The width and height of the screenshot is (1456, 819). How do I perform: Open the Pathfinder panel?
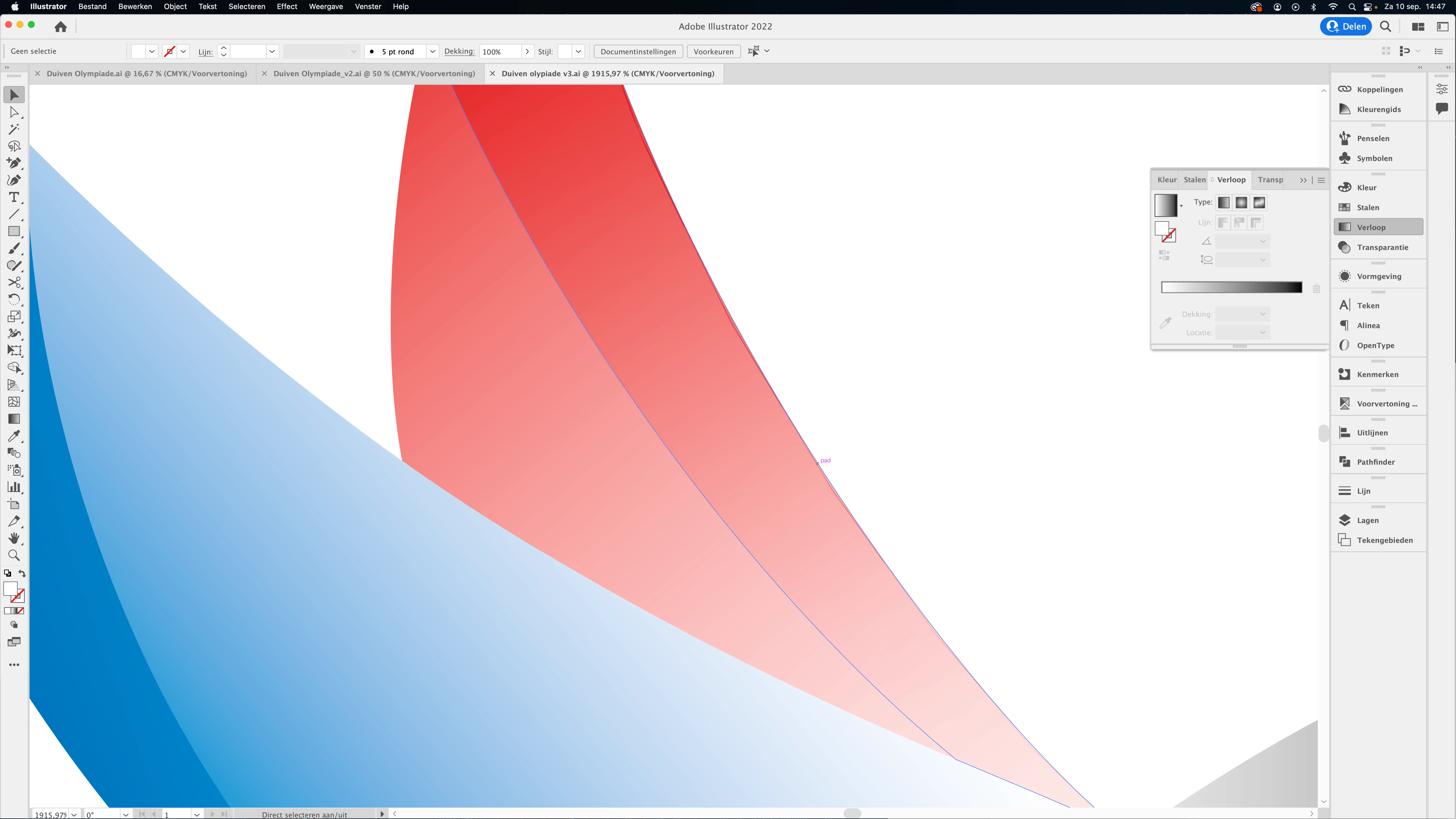[x=1375, y=462]
